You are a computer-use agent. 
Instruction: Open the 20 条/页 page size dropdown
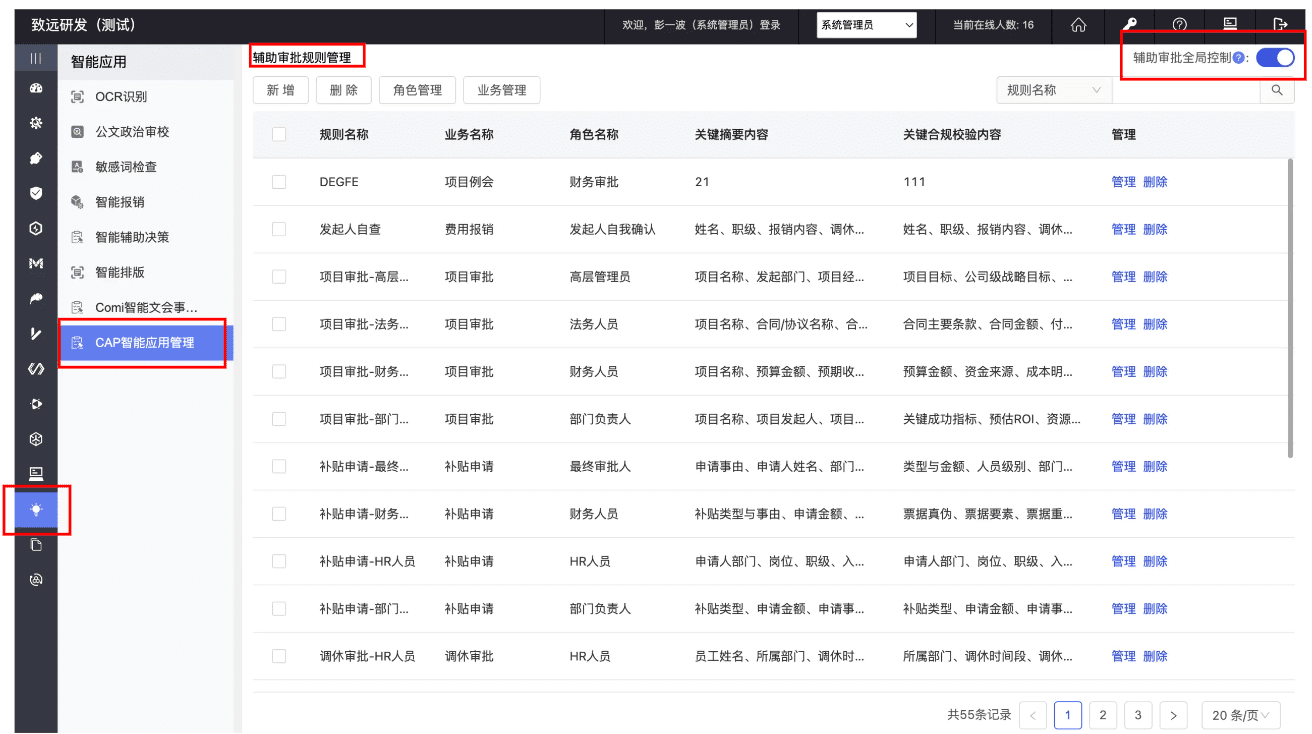click(x=1241, y=715)
